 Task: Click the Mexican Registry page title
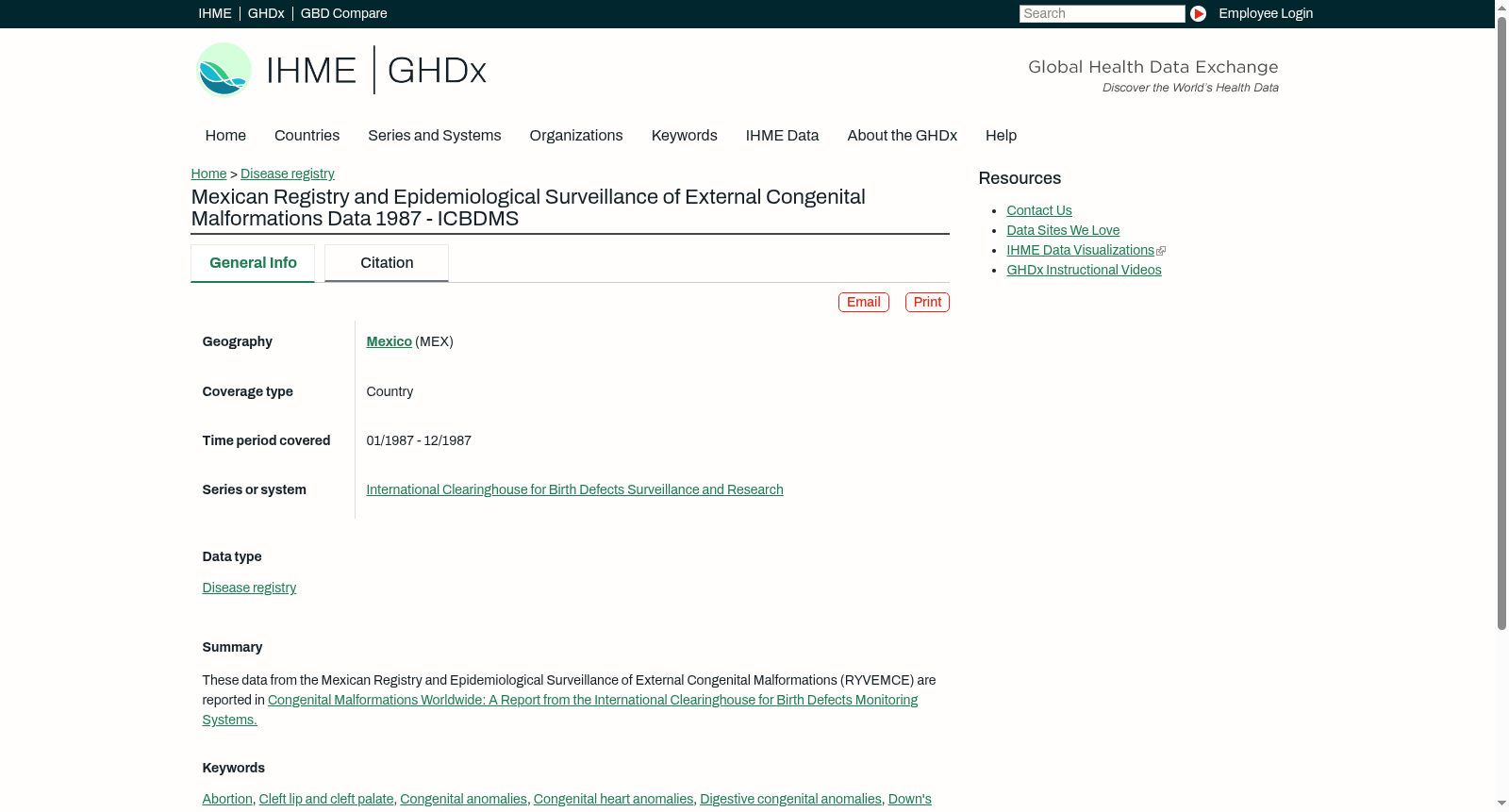[528, 207]
